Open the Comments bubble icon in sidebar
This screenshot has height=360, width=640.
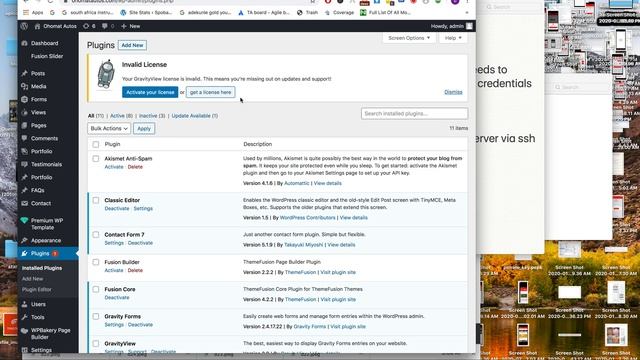coord(24,138)
